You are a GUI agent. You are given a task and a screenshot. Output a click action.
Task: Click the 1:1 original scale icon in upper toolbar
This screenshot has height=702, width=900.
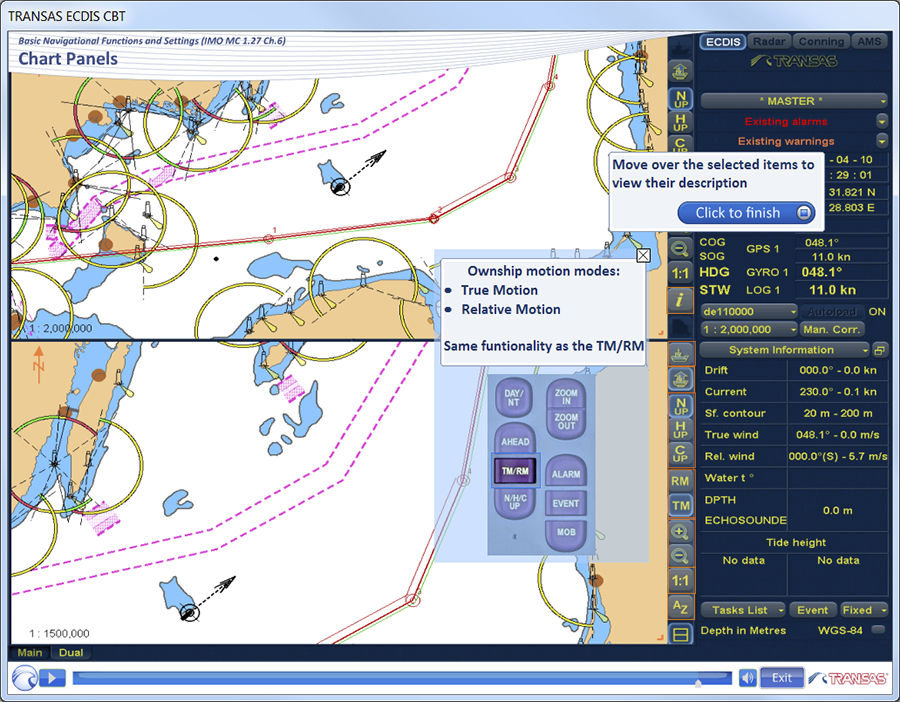[681, 274]
